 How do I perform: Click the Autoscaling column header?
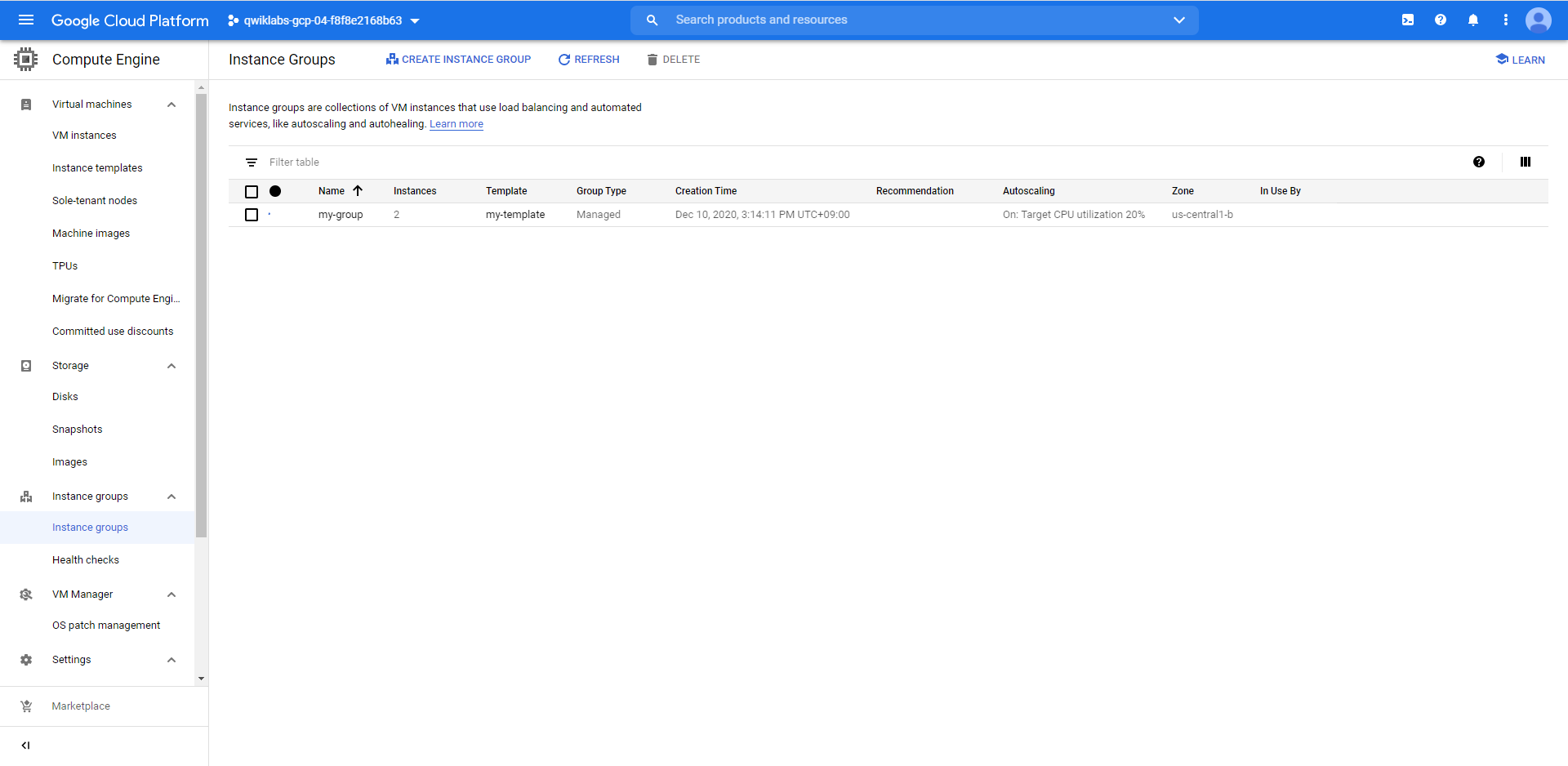[x=1029, y=191]
